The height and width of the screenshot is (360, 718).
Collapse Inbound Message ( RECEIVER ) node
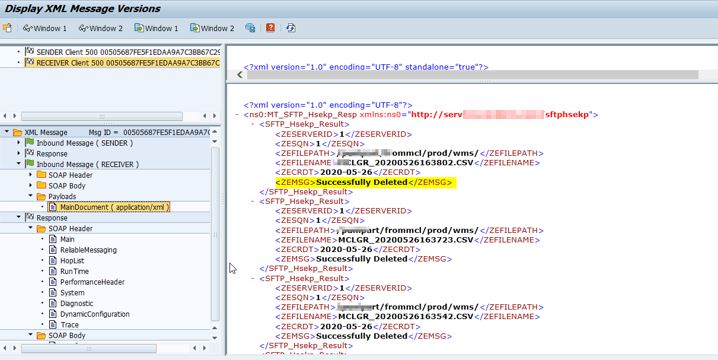click(x=19, y=164)
